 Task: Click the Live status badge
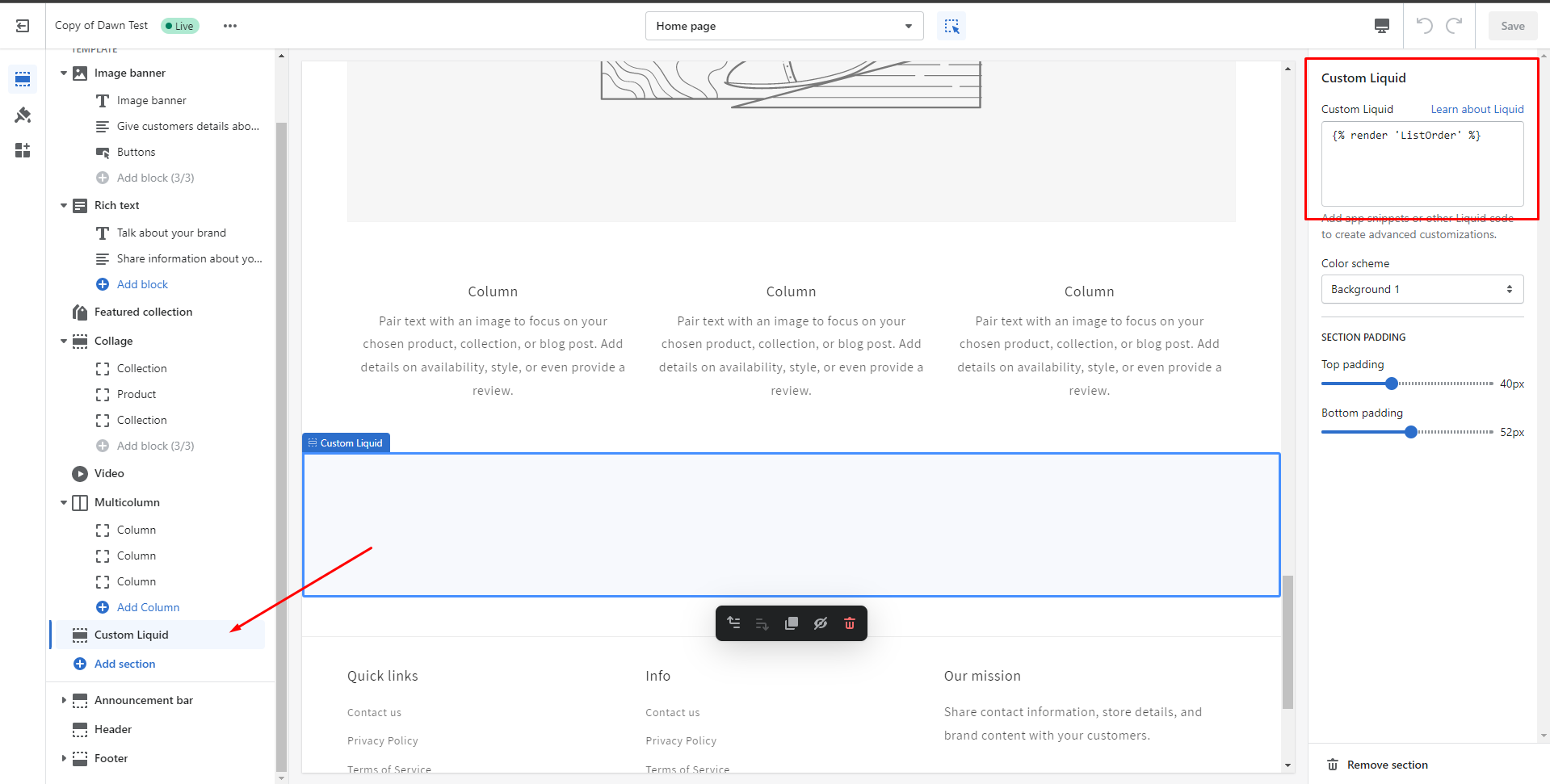pos(179,26)
